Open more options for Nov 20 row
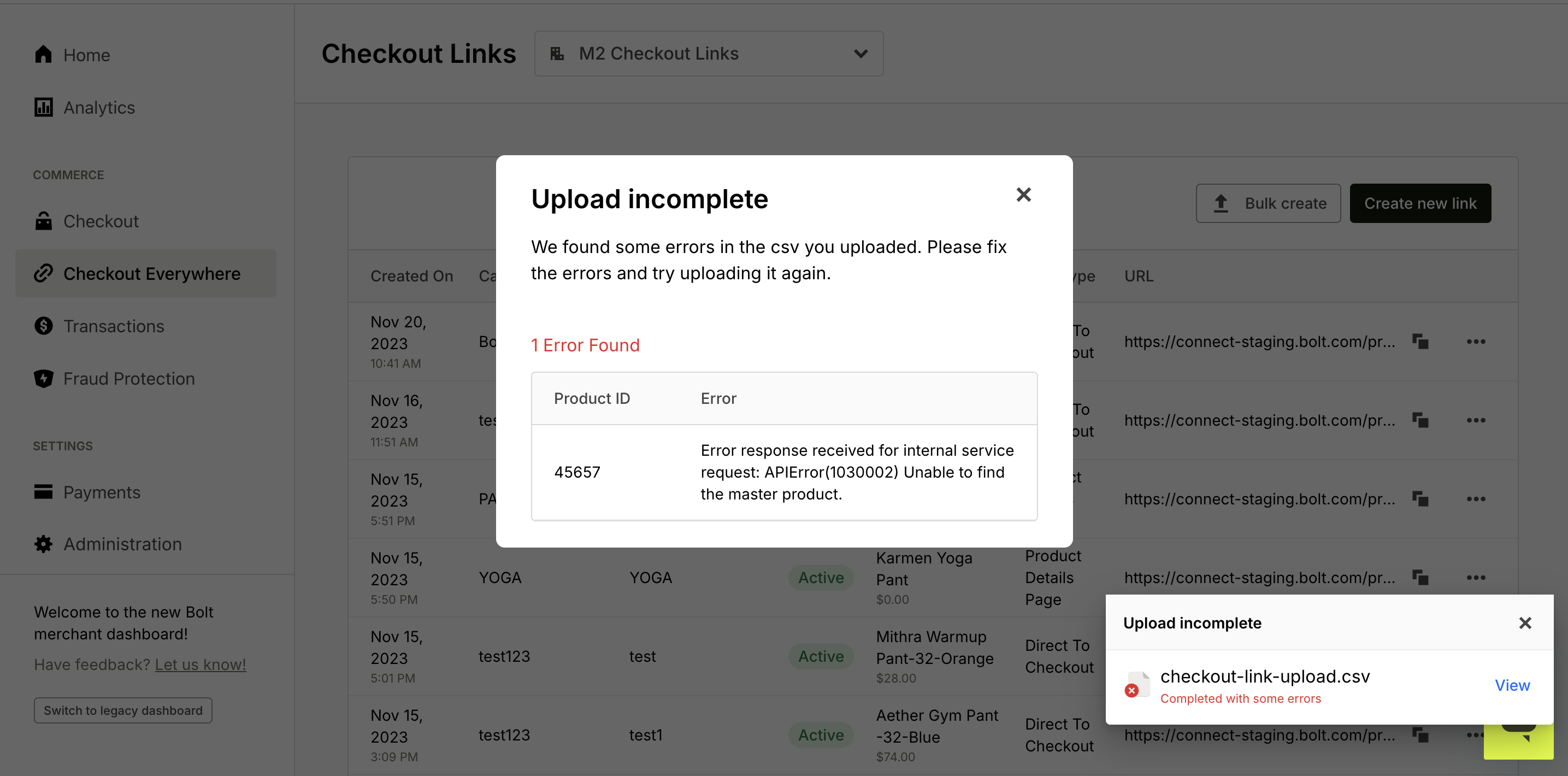1568x776 pixels. click(x=1476, y=342)
